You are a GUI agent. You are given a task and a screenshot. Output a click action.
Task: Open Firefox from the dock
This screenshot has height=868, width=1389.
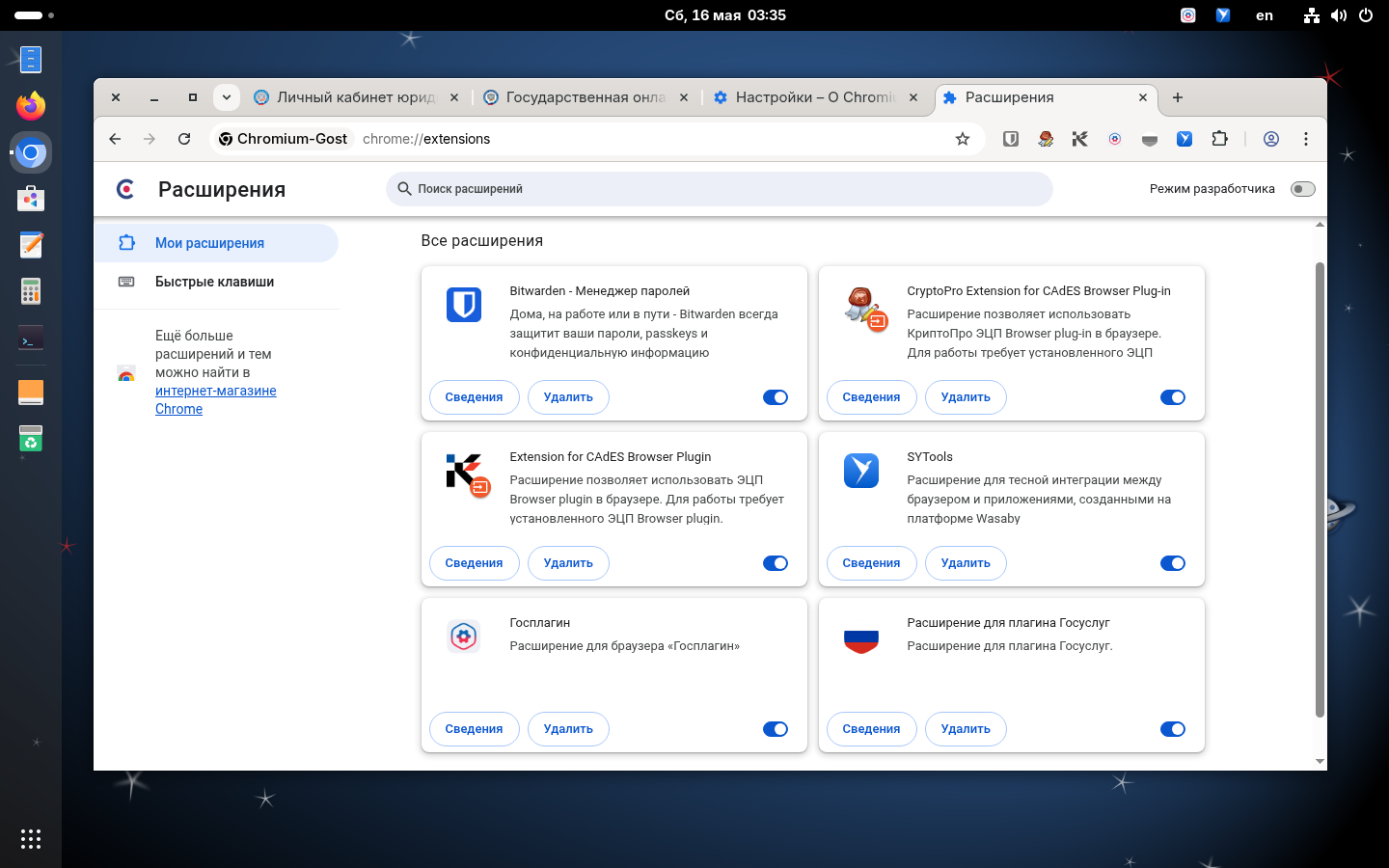click(31, 105)
